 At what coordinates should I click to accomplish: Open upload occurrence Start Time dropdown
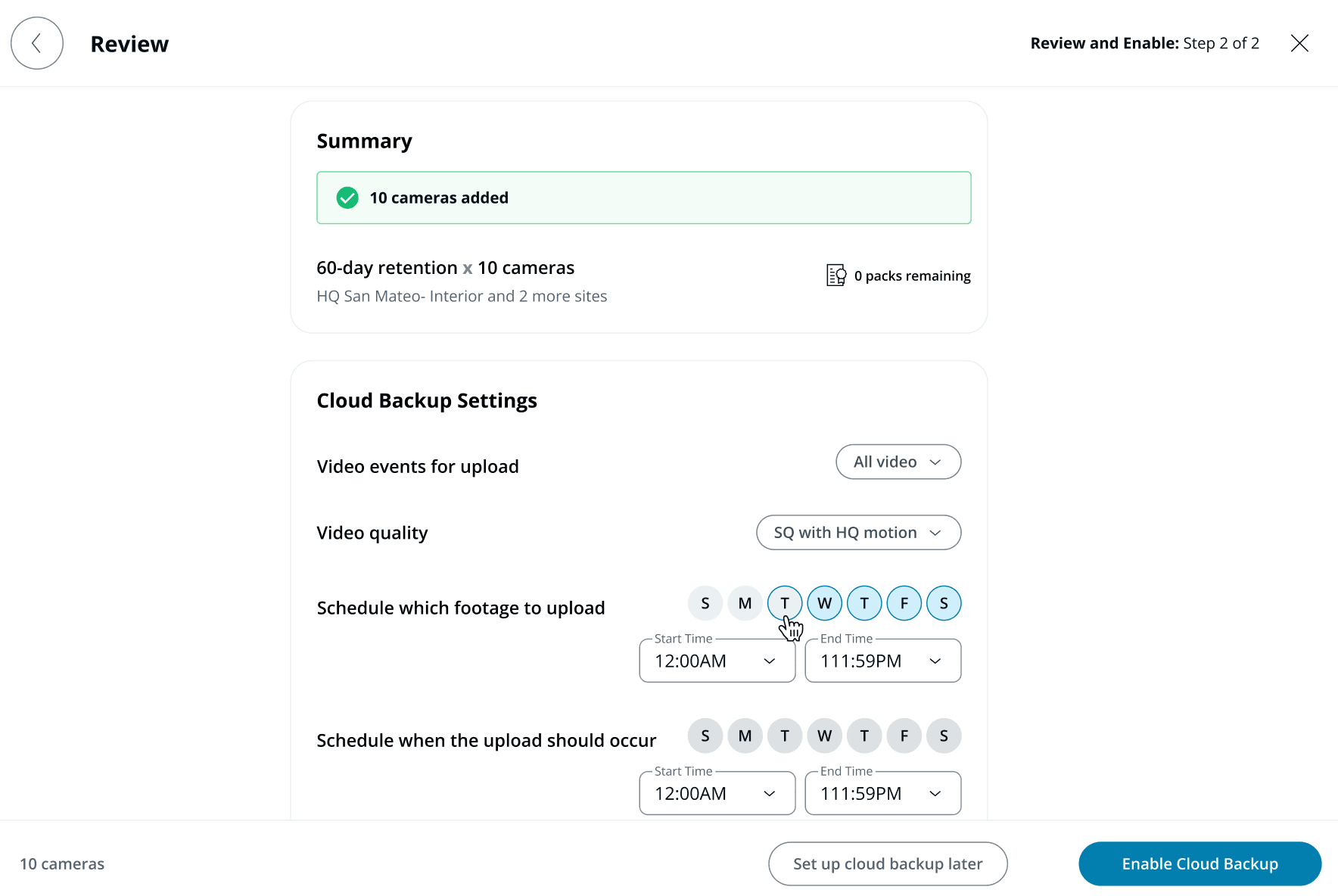point(717,793)
